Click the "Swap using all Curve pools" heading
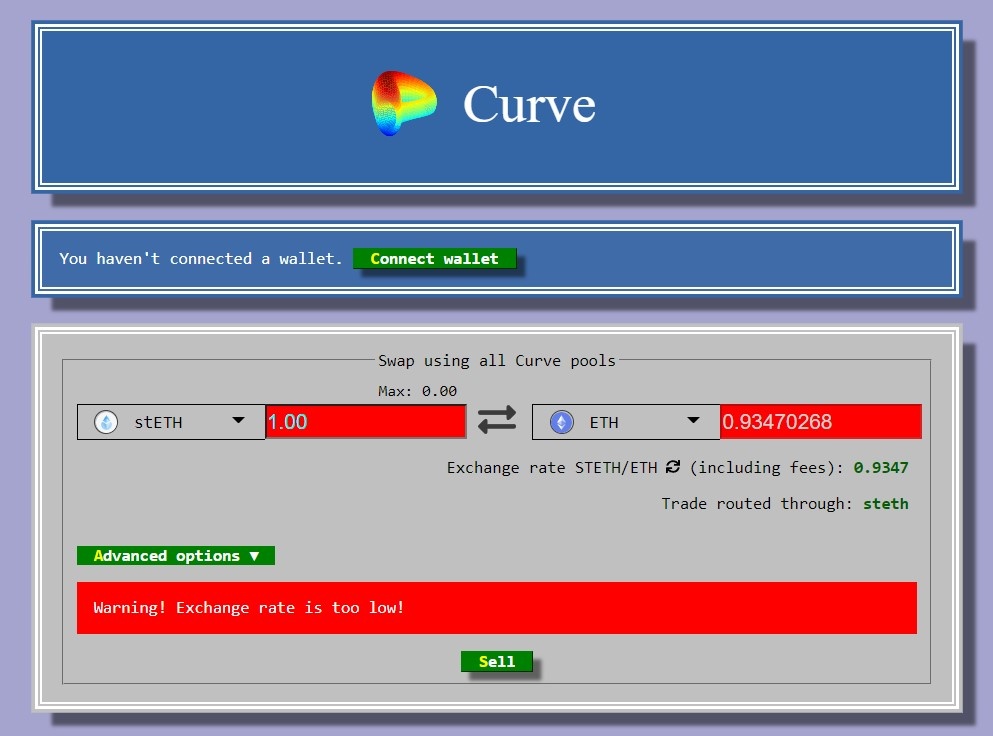Image resolution: width=993 pixels, height=736 pixels. click(x=496, y=360)
